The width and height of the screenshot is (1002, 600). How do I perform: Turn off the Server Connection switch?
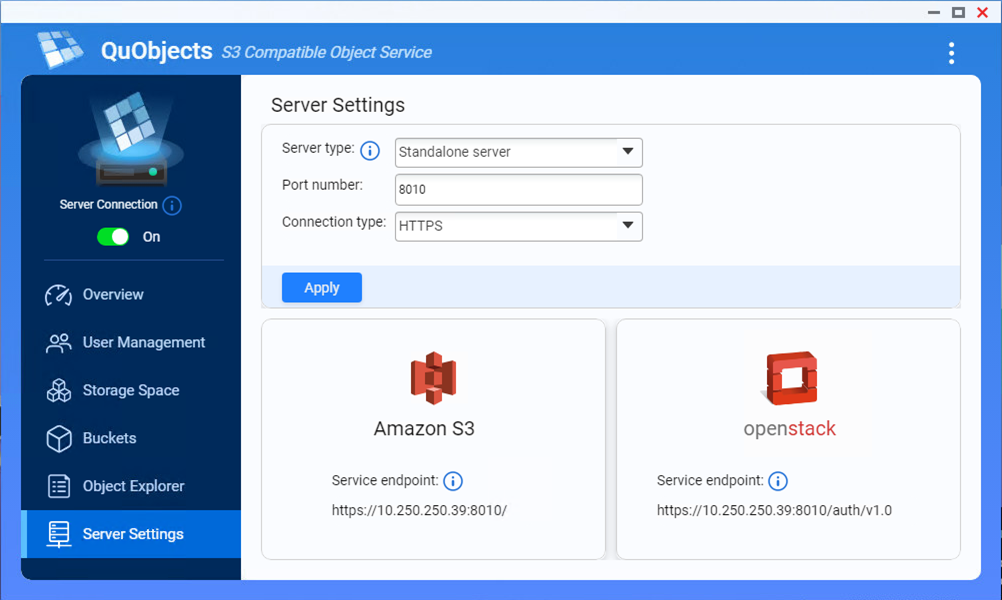click(x=113, y=237)
